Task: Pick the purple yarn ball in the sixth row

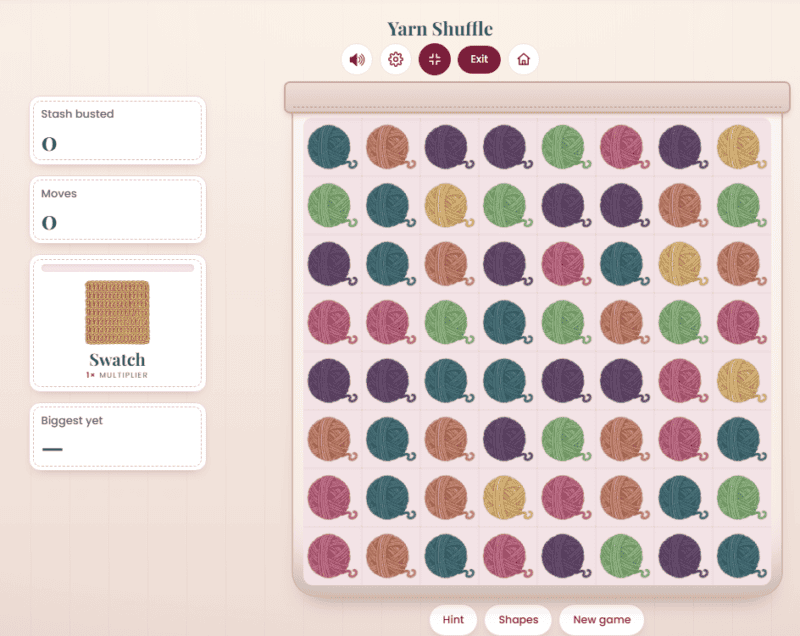Action: point(507,439)
